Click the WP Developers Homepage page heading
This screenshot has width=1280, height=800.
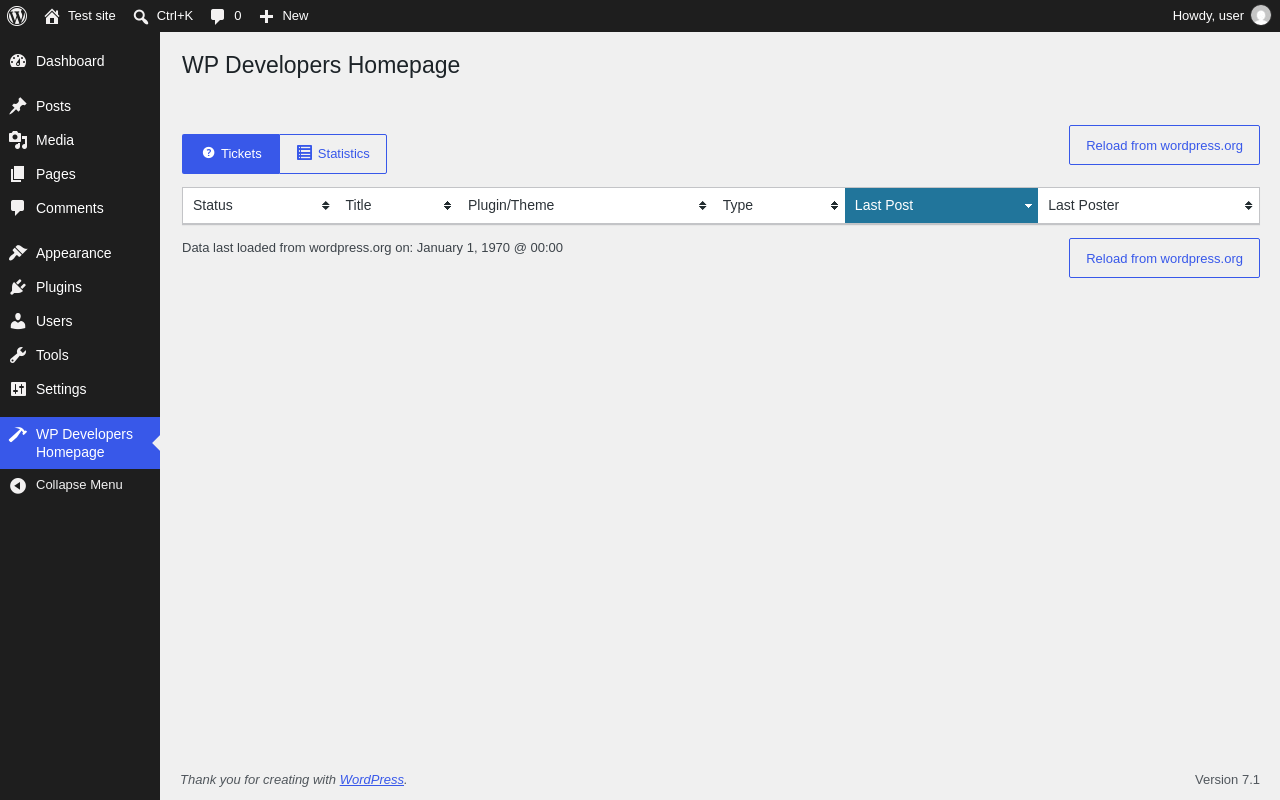point(321,65)
